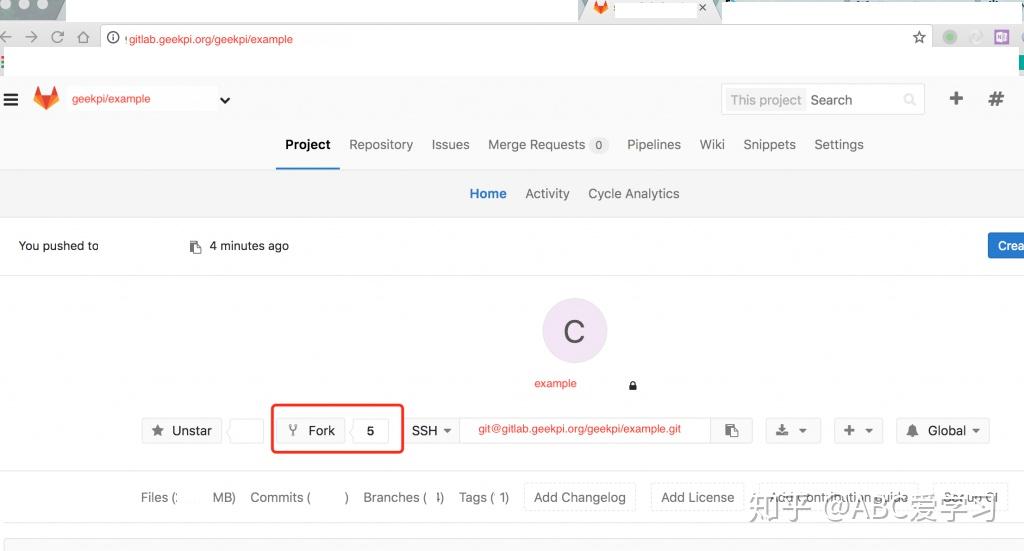Click the hash icon in header
Image resolution: width=1024 pixels, height=551 pixels.
[996, 99]
